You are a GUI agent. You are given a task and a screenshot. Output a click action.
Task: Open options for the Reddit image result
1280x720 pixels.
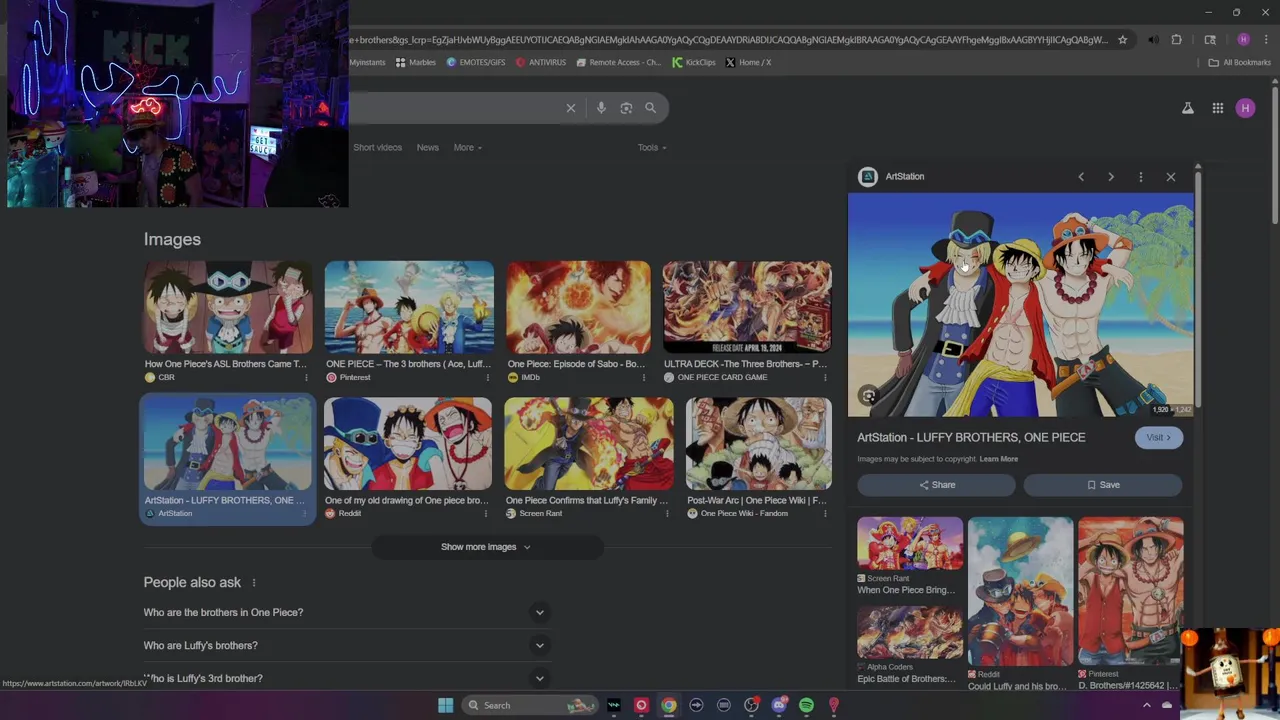(487, 514)
